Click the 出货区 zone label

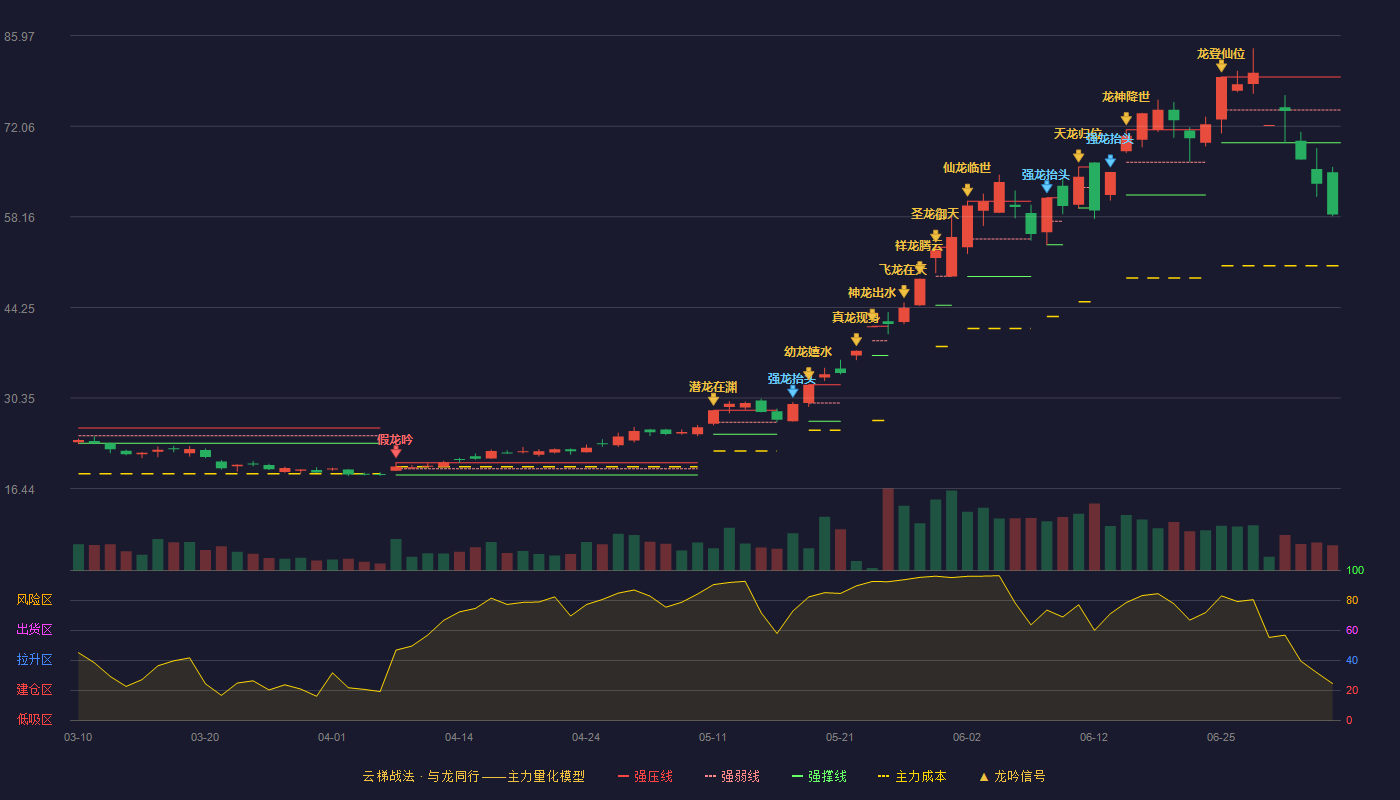point(35,630)
